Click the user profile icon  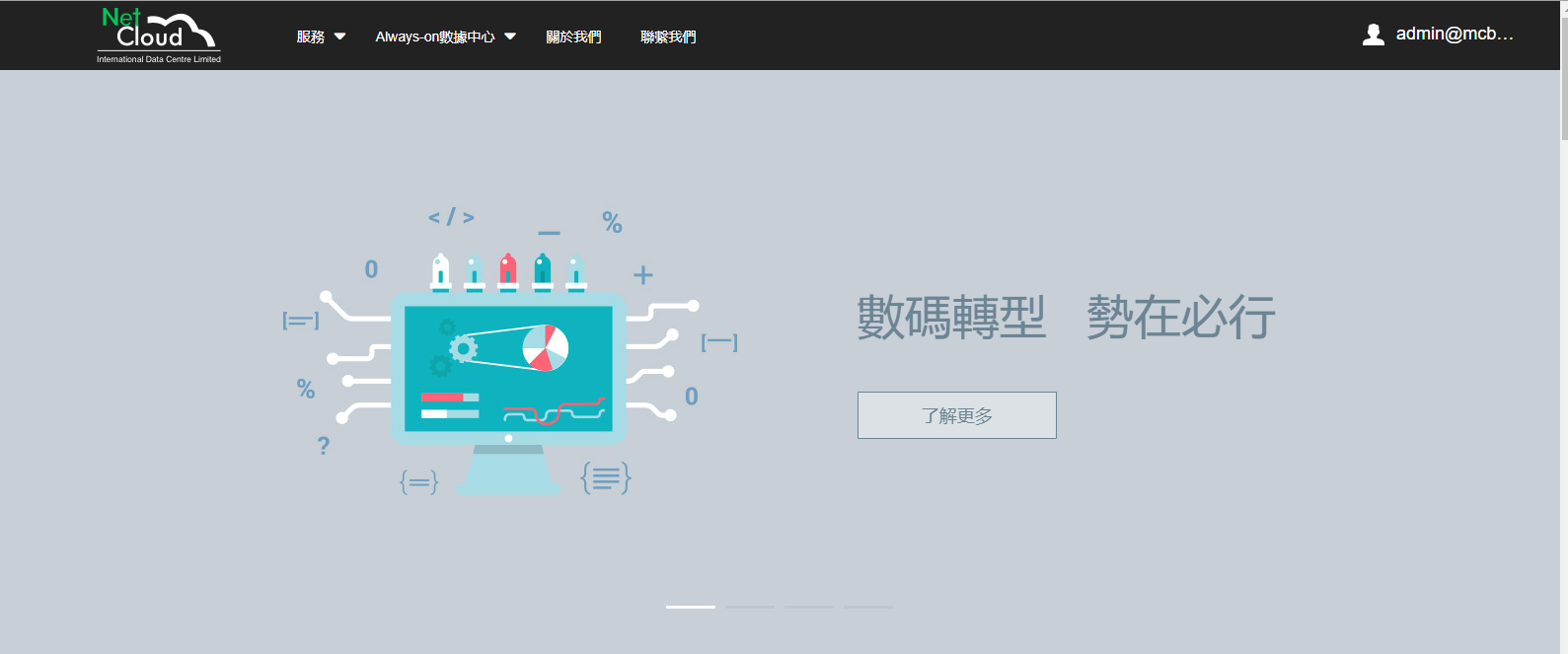tap(1373, 35)
